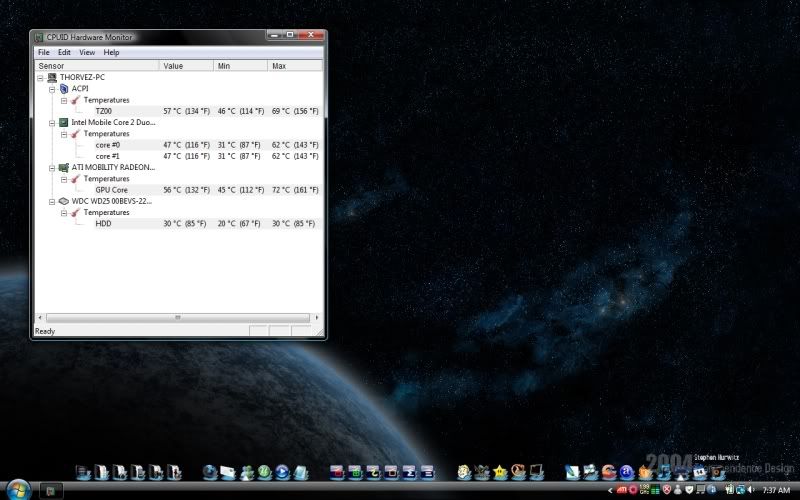Open the Sigma symbol dock icon
This screenshot has height=500, width=800.
coord(409,472)
